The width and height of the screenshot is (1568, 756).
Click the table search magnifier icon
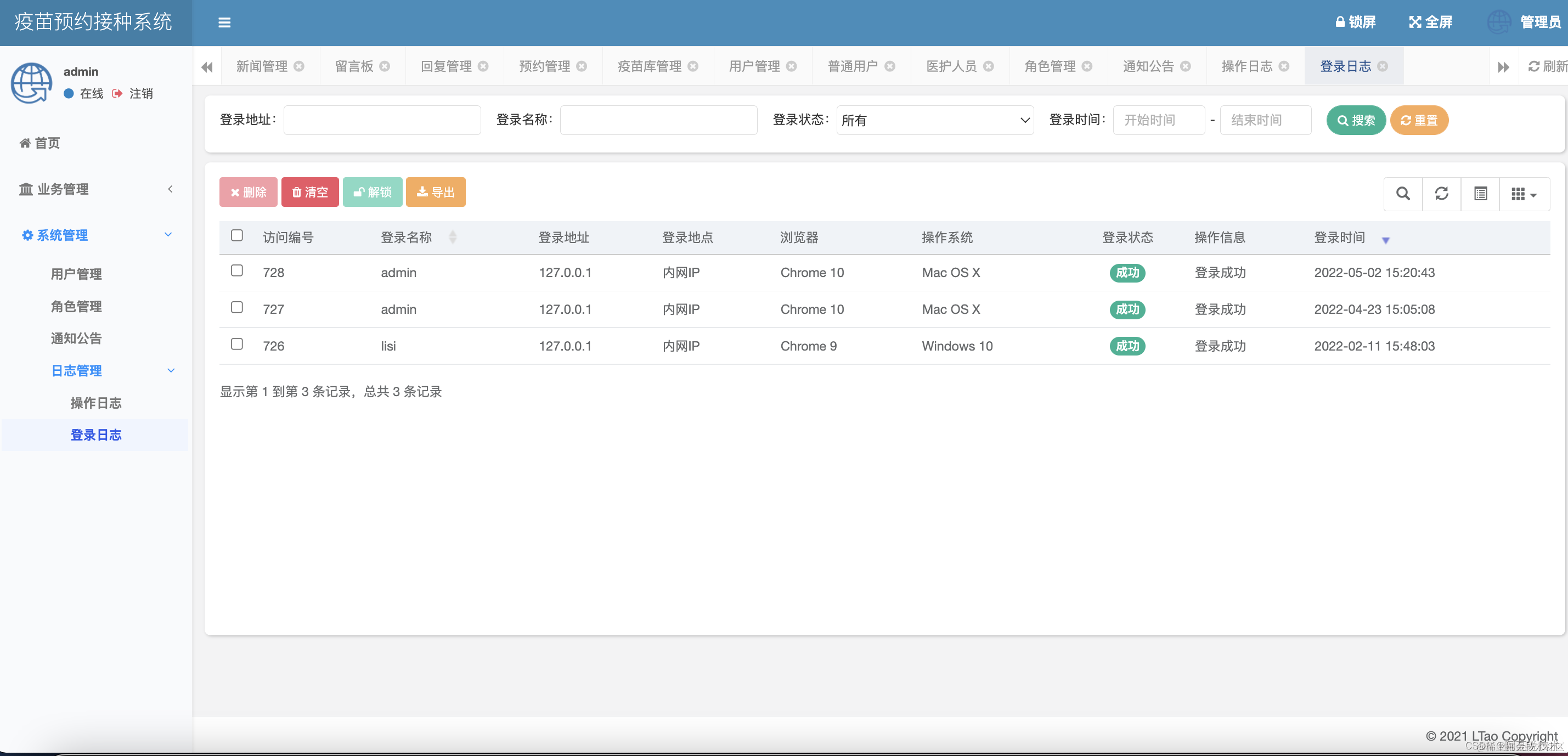(x=1402, y=194)
